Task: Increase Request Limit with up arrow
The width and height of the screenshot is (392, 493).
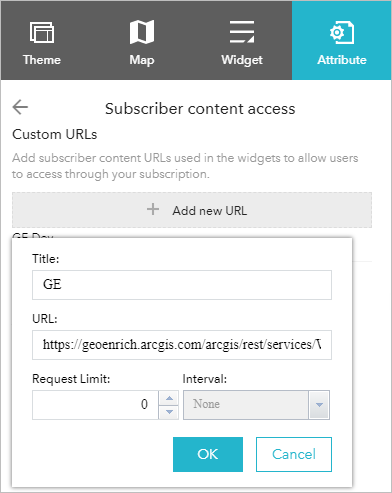Action: [x=169, y=398]
